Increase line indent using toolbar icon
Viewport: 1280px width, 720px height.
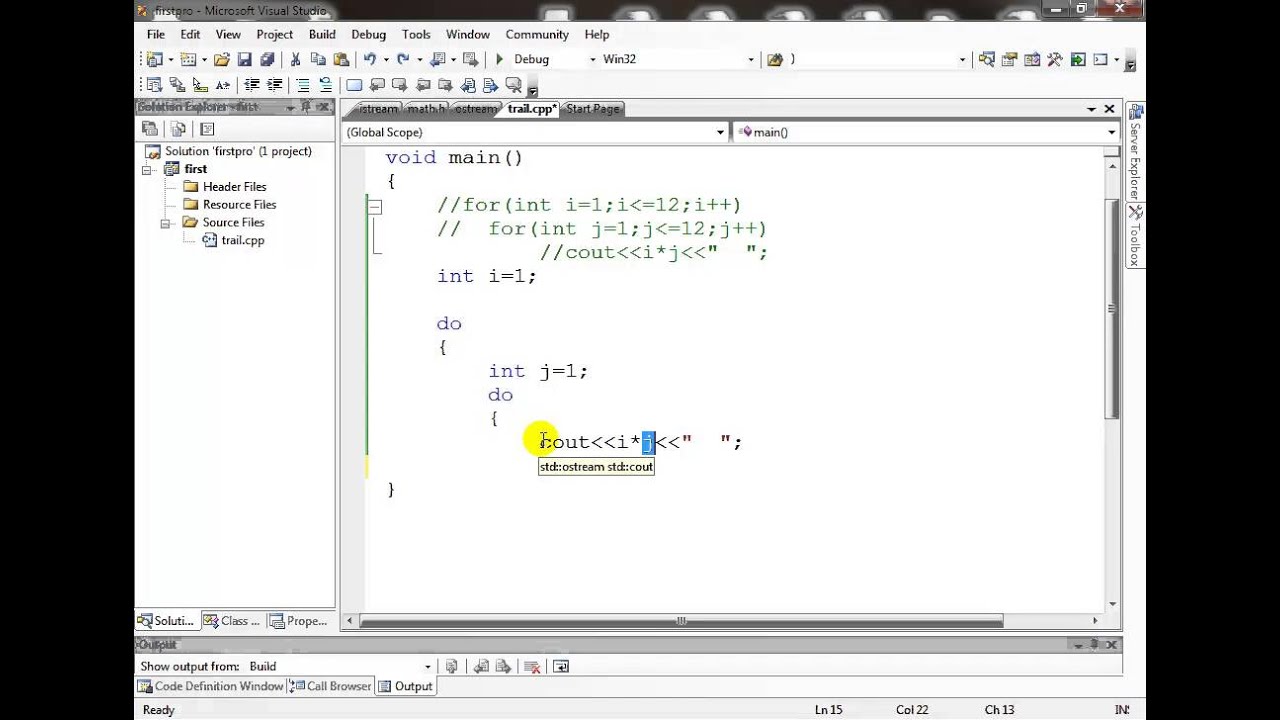click(274, 85)
